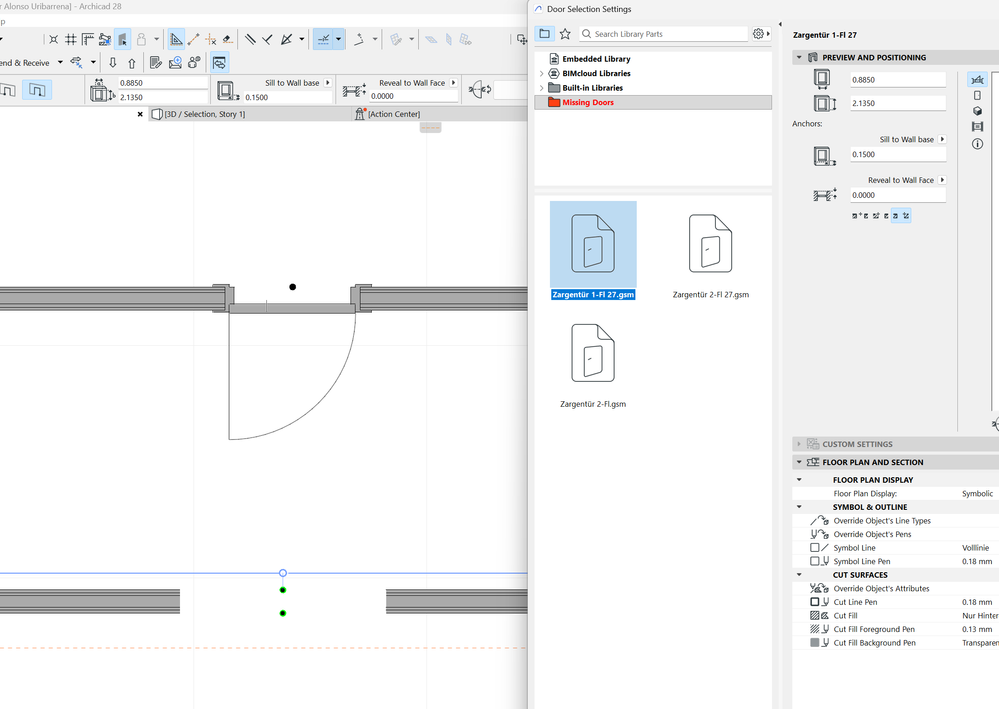Click the ruler toolbar icon
Screen dimensions: 999x709
[88, 39]
